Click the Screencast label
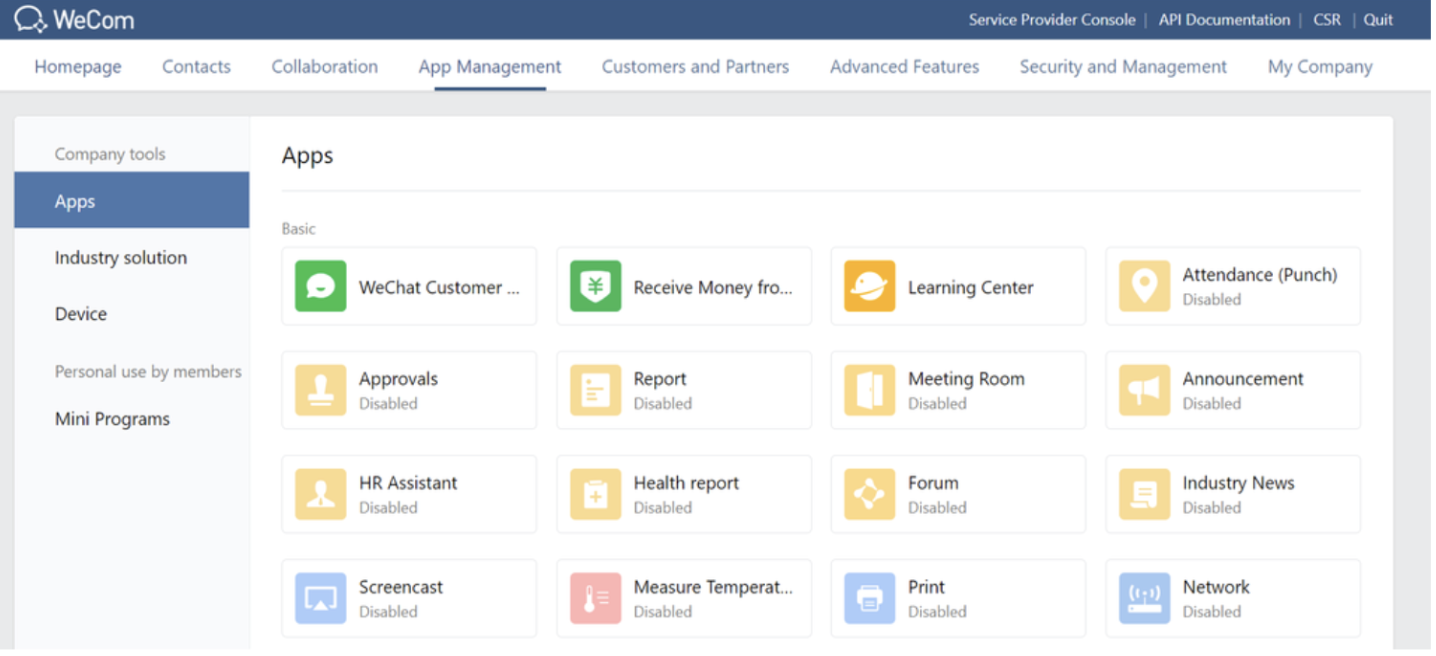 (x=401, y=587)
